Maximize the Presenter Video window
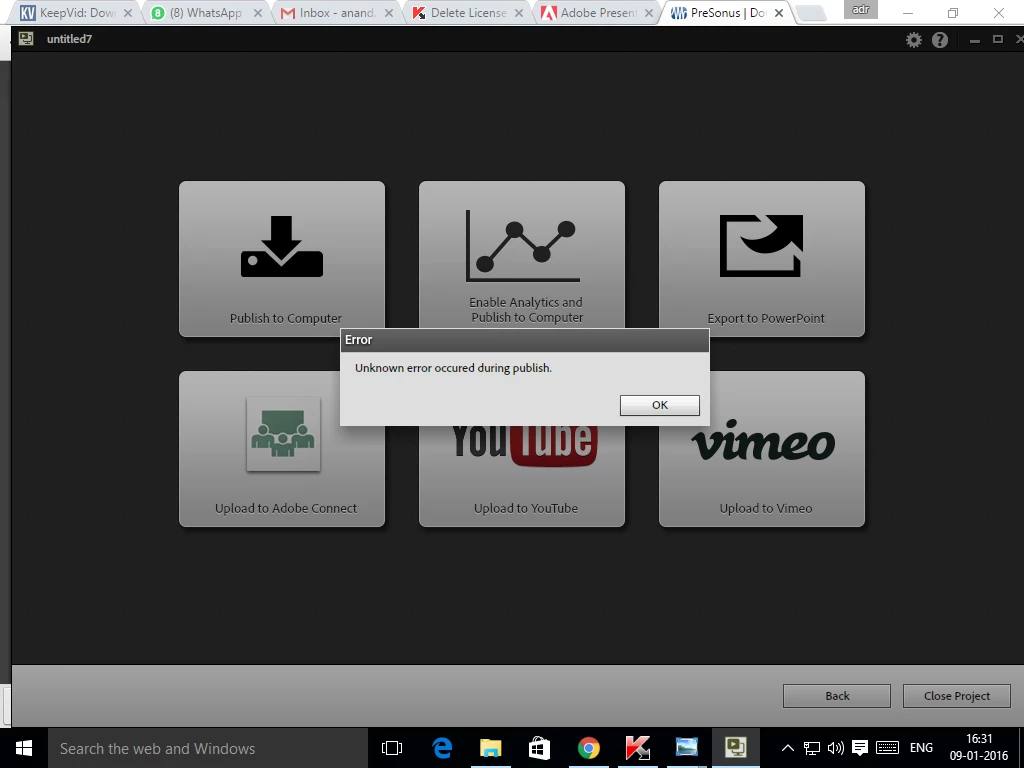The image size is (1024, 768). [x=998, y=39]
